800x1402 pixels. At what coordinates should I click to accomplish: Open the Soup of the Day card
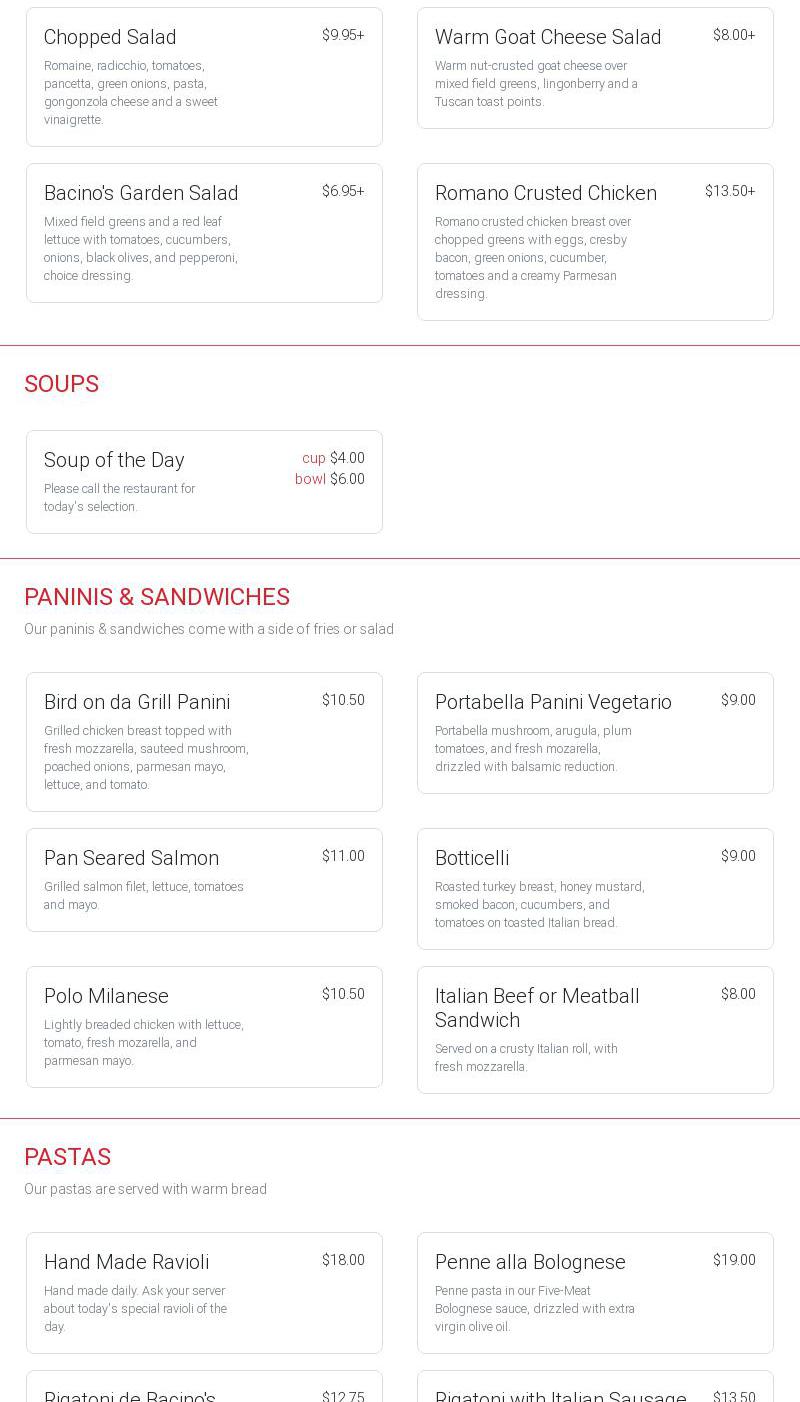[204, 482]
